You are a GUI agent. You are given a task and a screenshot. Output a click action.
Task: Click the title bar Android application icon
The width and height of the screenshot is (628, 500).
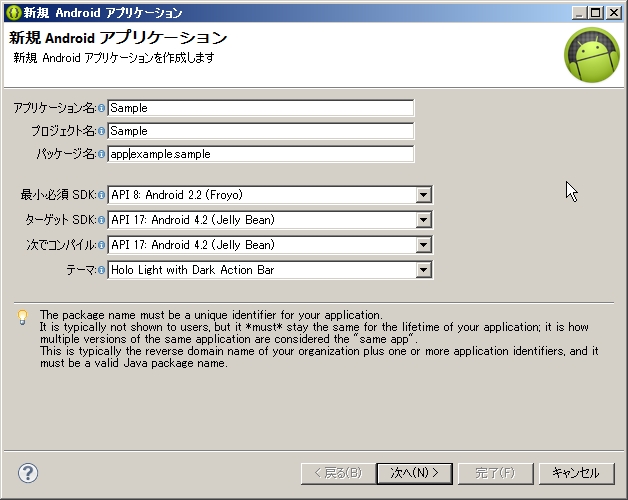(x=13, y=13)
